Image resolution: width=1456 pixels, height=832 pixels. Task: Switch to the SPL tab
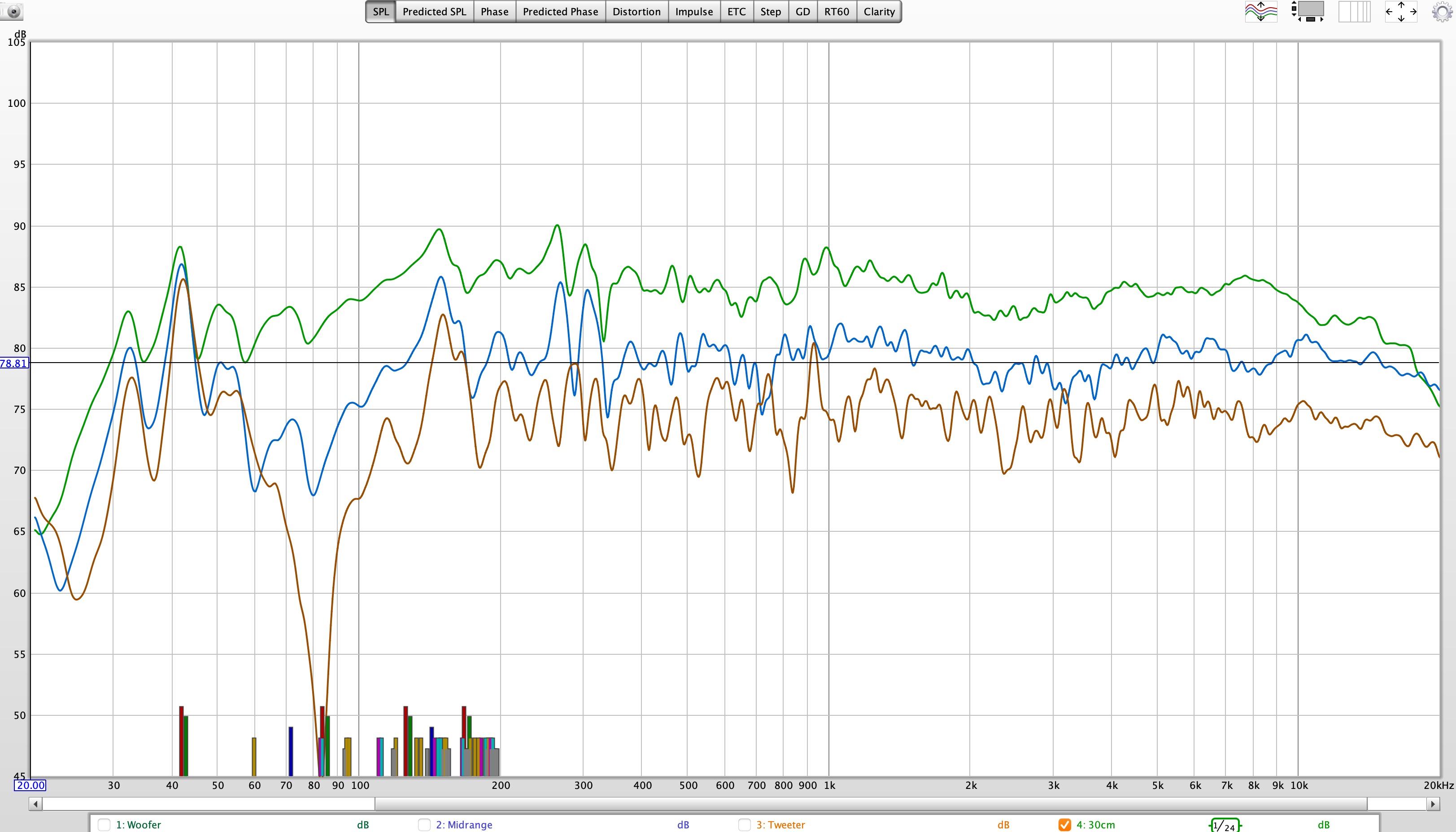pyautogui.click(x=380, y=11)
